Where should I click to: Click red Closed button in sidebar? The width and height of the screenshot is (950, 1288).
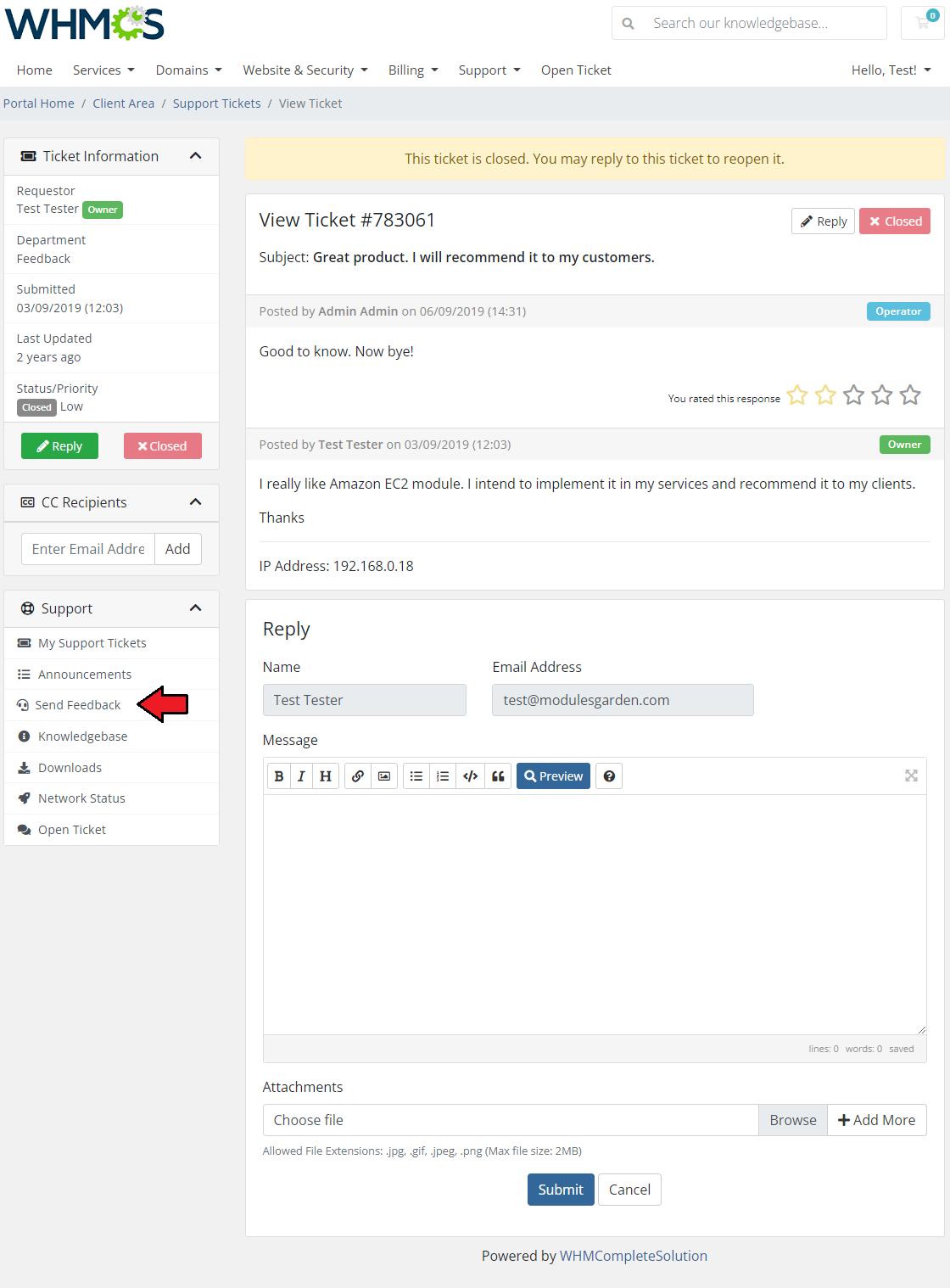162,446
